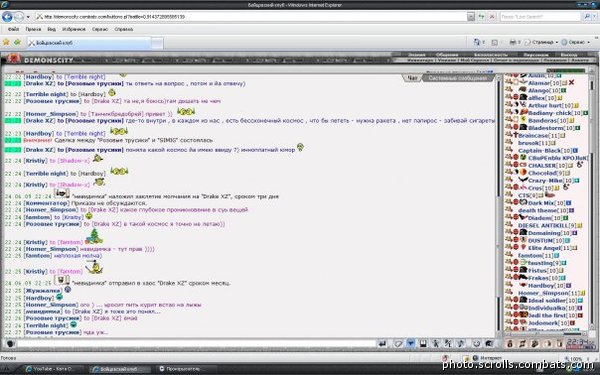Open the Общение game menu
Image resolution: width=600 pixels, height=375 pixels.
point(447,55)
